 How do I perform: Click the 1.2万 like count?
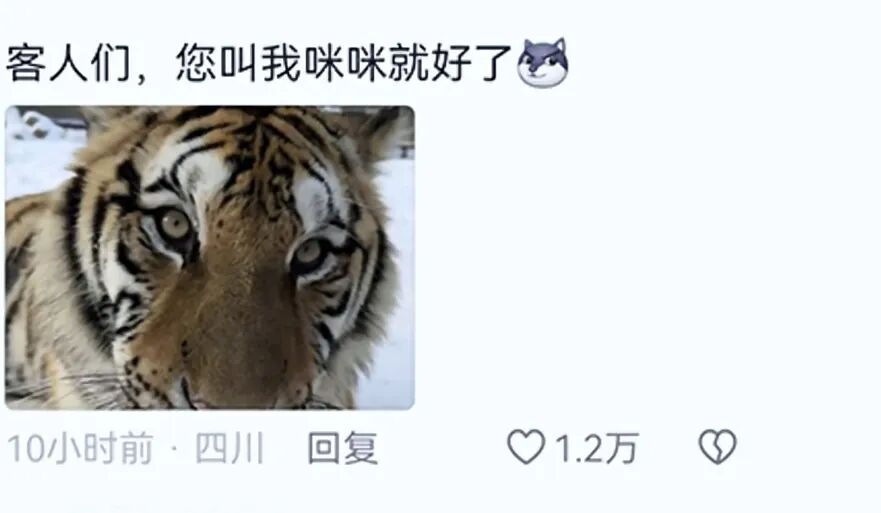[597, 448]
